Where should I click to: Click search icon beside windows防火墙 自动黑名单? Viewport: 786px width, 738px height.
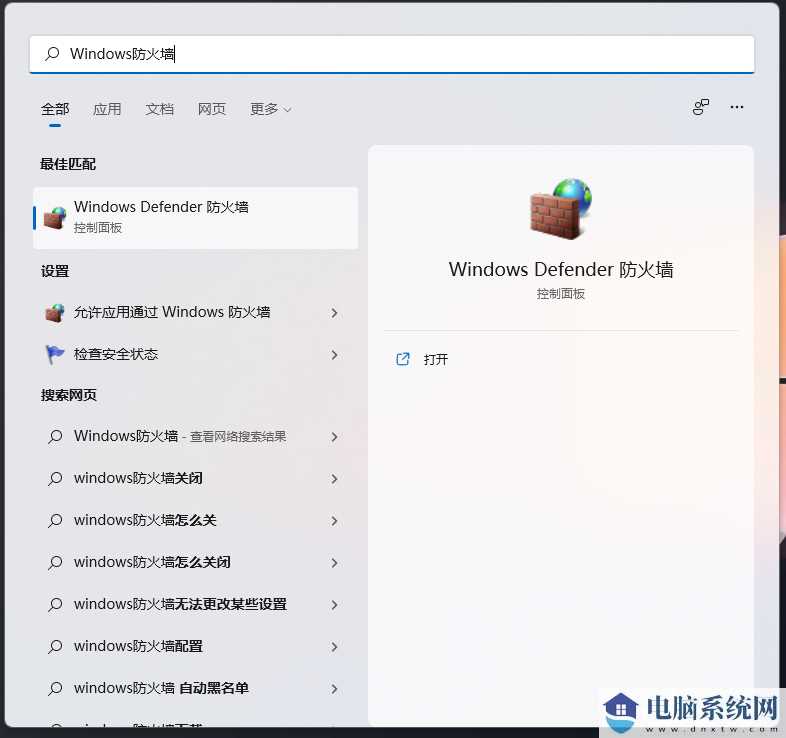55,689
